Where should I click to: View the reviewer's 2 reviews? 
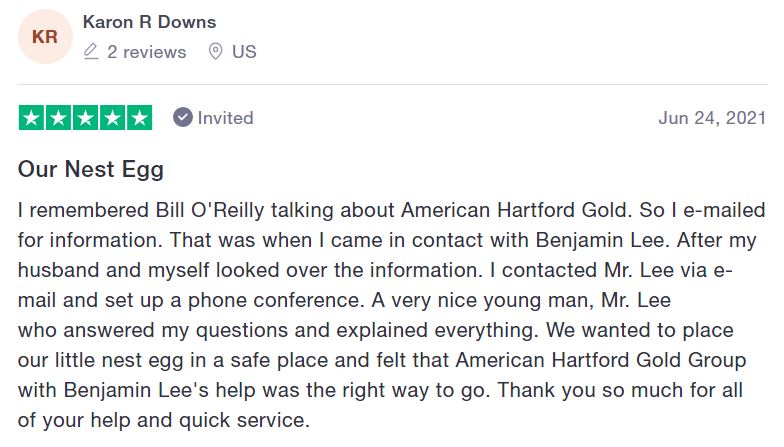coord(146,51)
